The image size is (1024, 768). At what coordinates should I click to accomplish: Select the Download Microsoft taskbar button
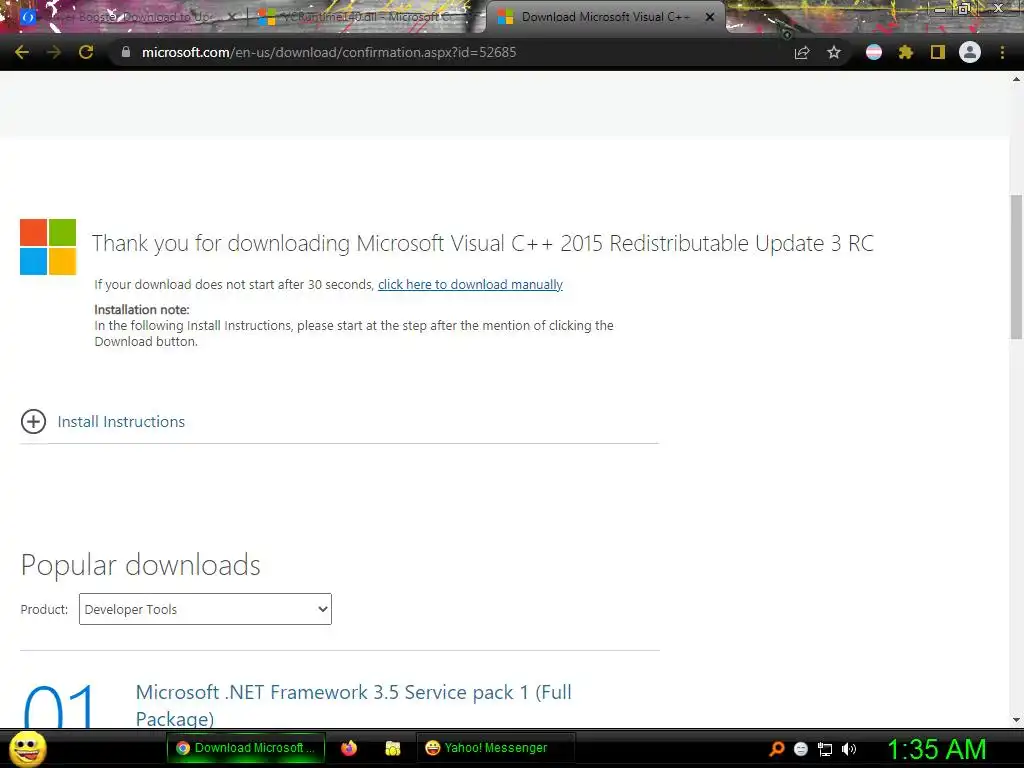(246, 748)
